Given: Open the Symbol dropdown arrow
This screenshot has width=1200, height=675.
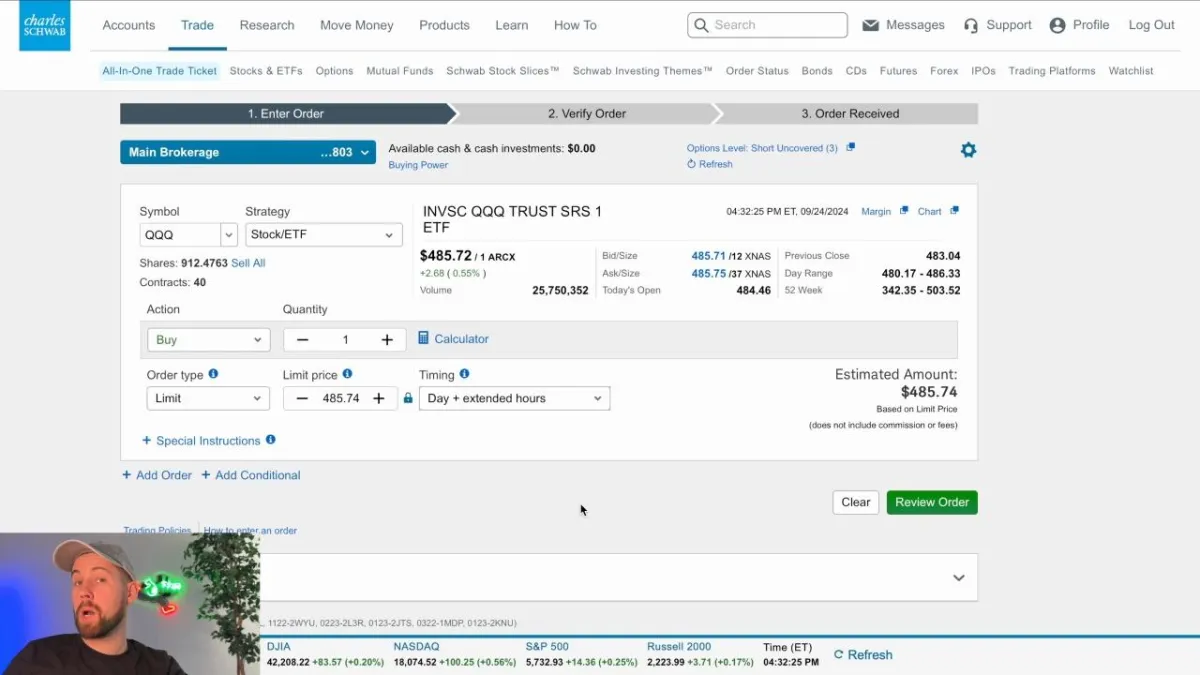Looking at the screenshot, I should (x=227, y=235).
